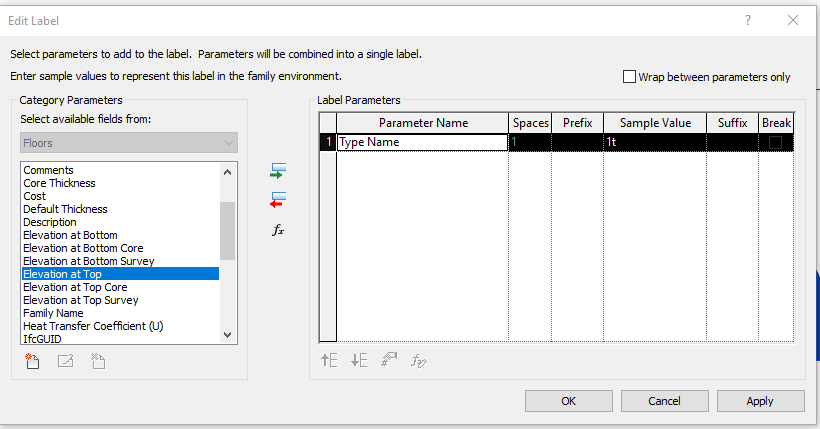Click Sample Value cell showing 1t
This screenshot has width=820, height=429.
pyautogui.click(x=655, y=142)
